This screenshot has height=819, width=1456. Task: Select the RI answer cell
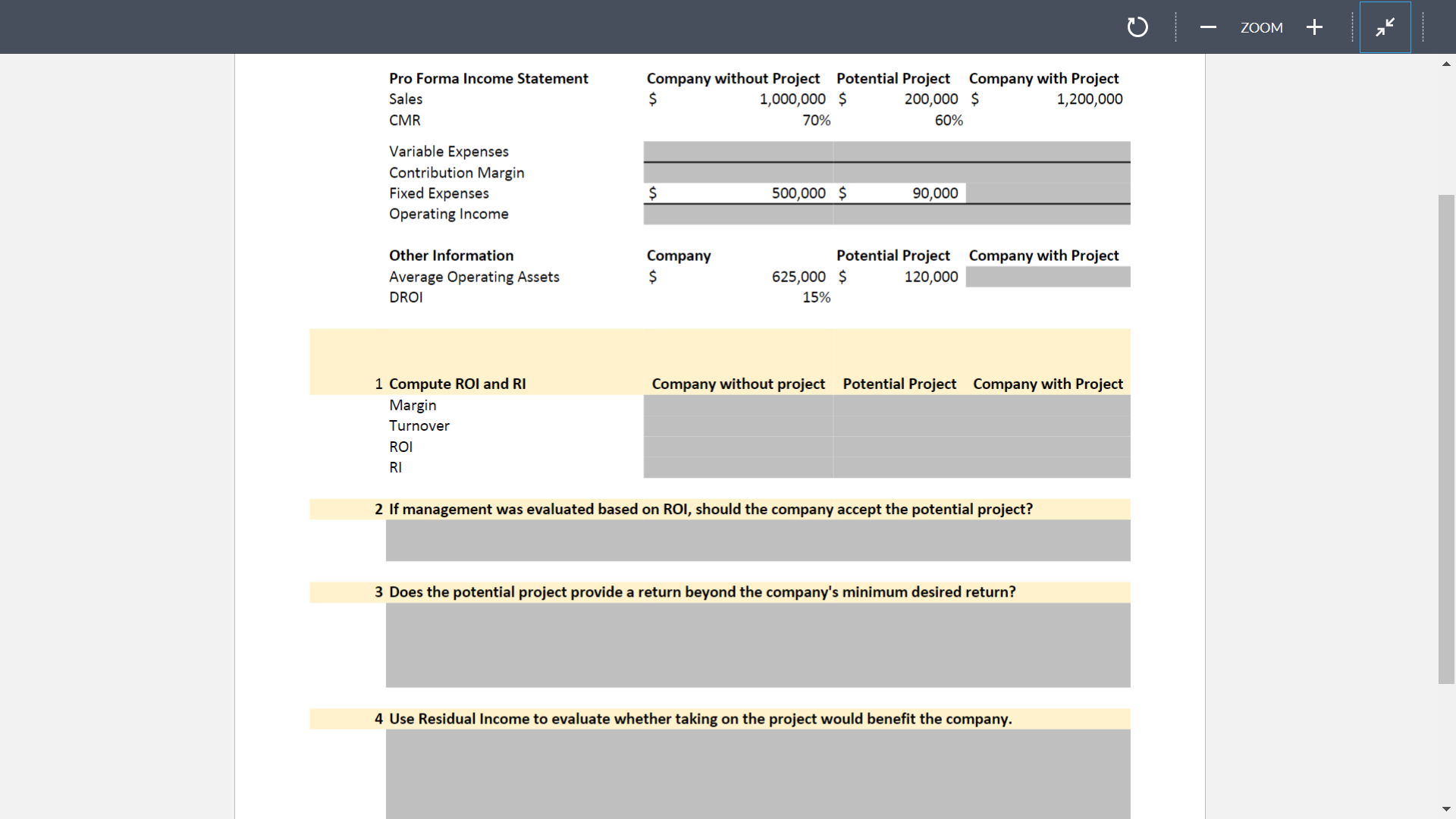738,468
